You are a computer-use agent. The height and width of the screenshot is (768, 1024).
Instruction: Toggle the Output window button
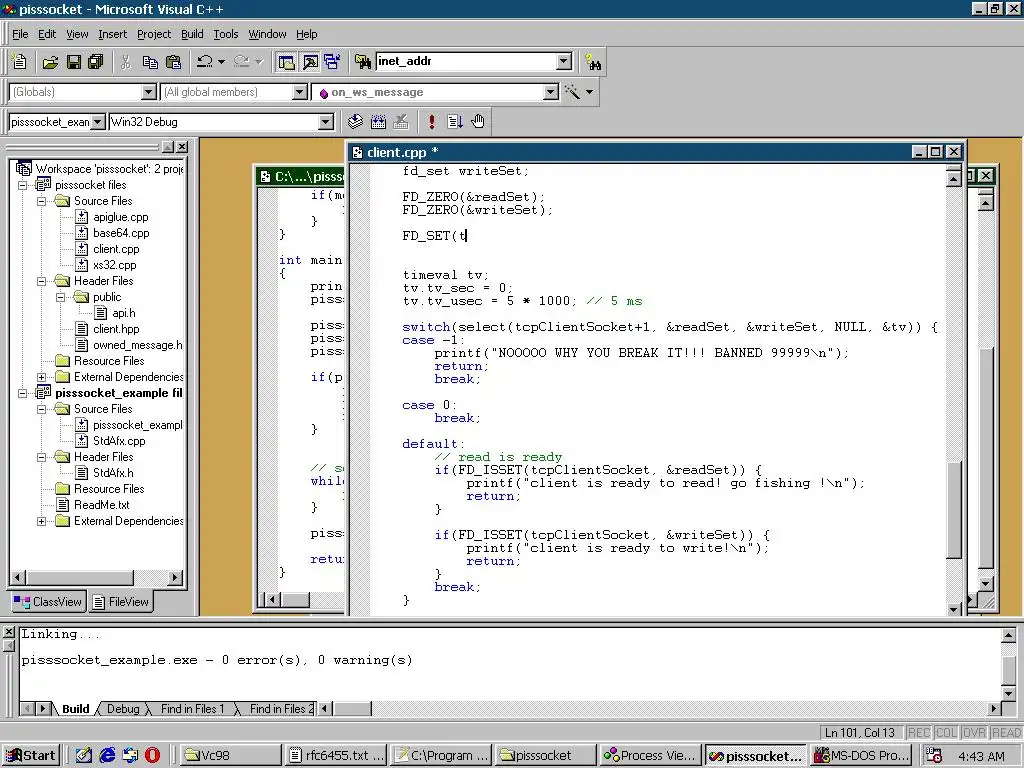[x=310, y=62]
